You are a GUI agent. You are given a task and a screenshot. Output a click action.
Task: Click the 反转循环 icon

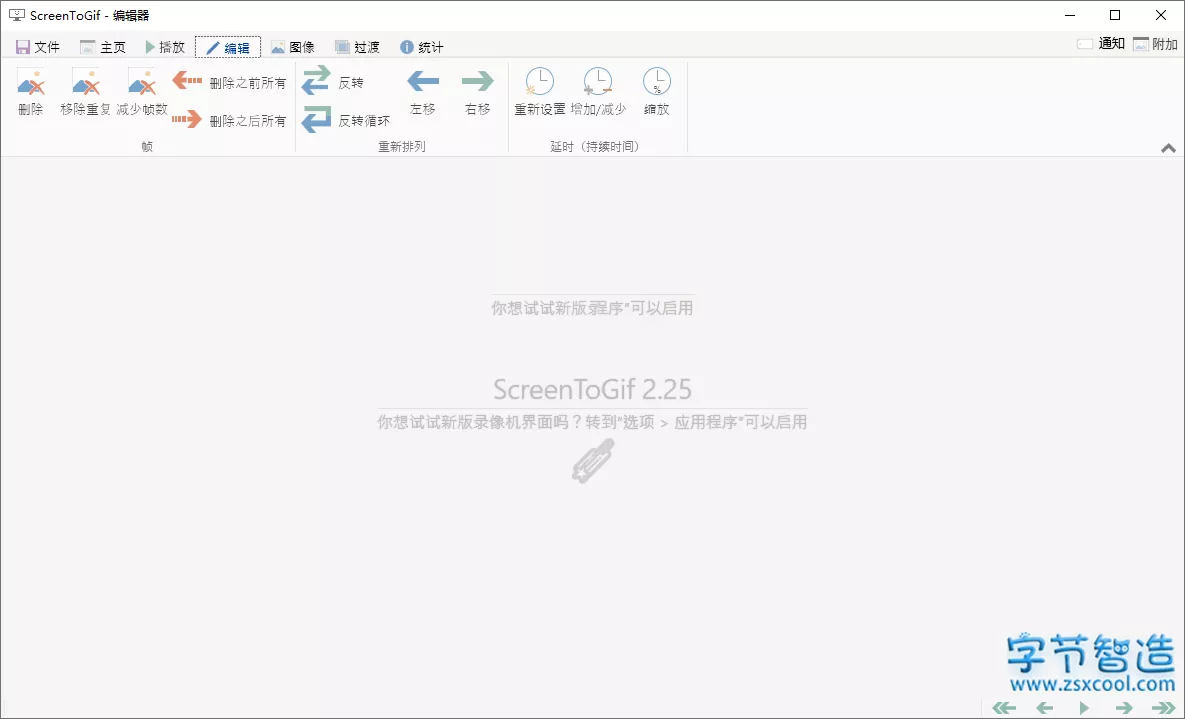316,119
